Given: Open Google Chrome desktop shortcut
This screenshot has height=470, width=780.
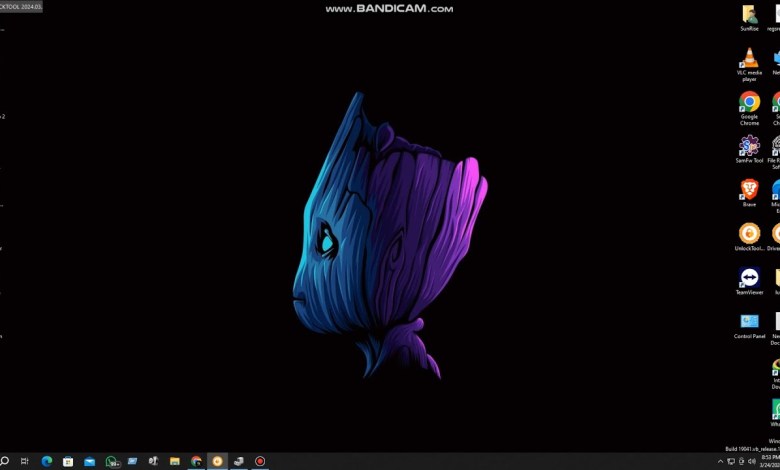Looking at the screenshot, I should (749, 108).
